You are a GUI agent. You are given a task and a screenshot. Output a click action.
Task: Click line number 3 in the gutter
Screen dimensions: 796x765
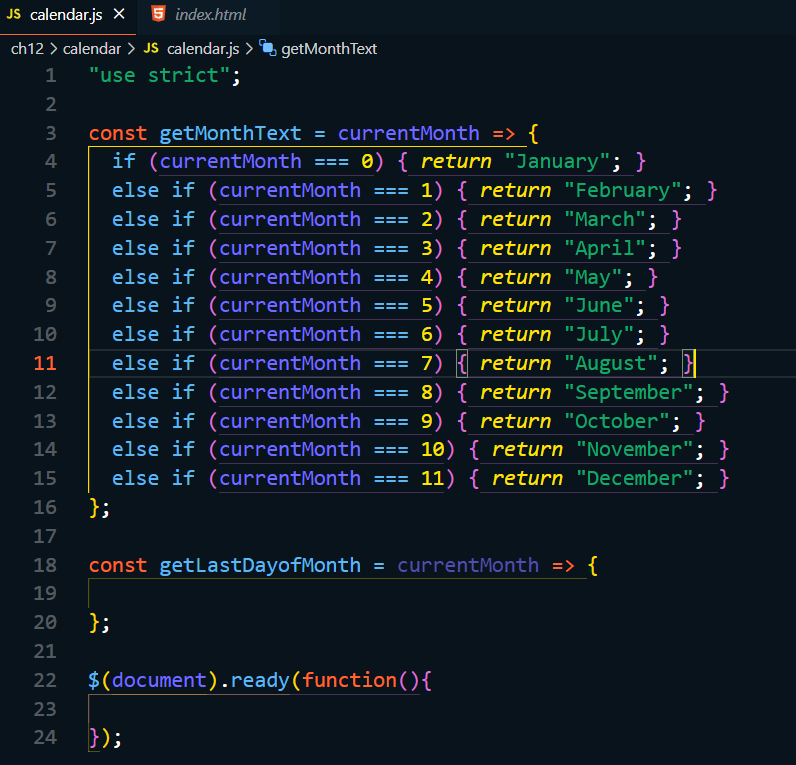coord(51,134)
